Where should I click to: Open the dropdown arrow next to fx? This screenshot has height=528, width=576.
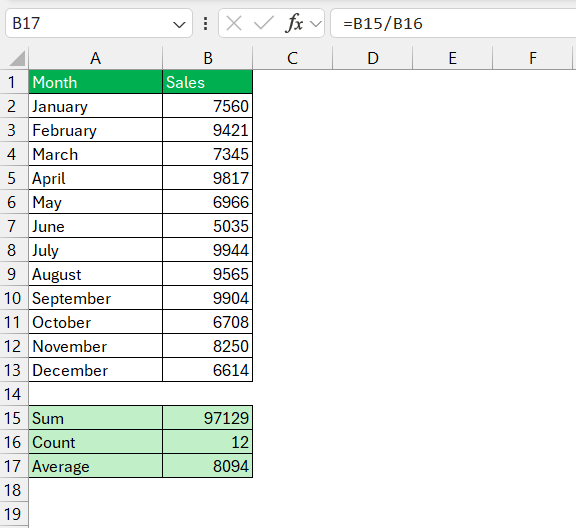pos(316,24)
